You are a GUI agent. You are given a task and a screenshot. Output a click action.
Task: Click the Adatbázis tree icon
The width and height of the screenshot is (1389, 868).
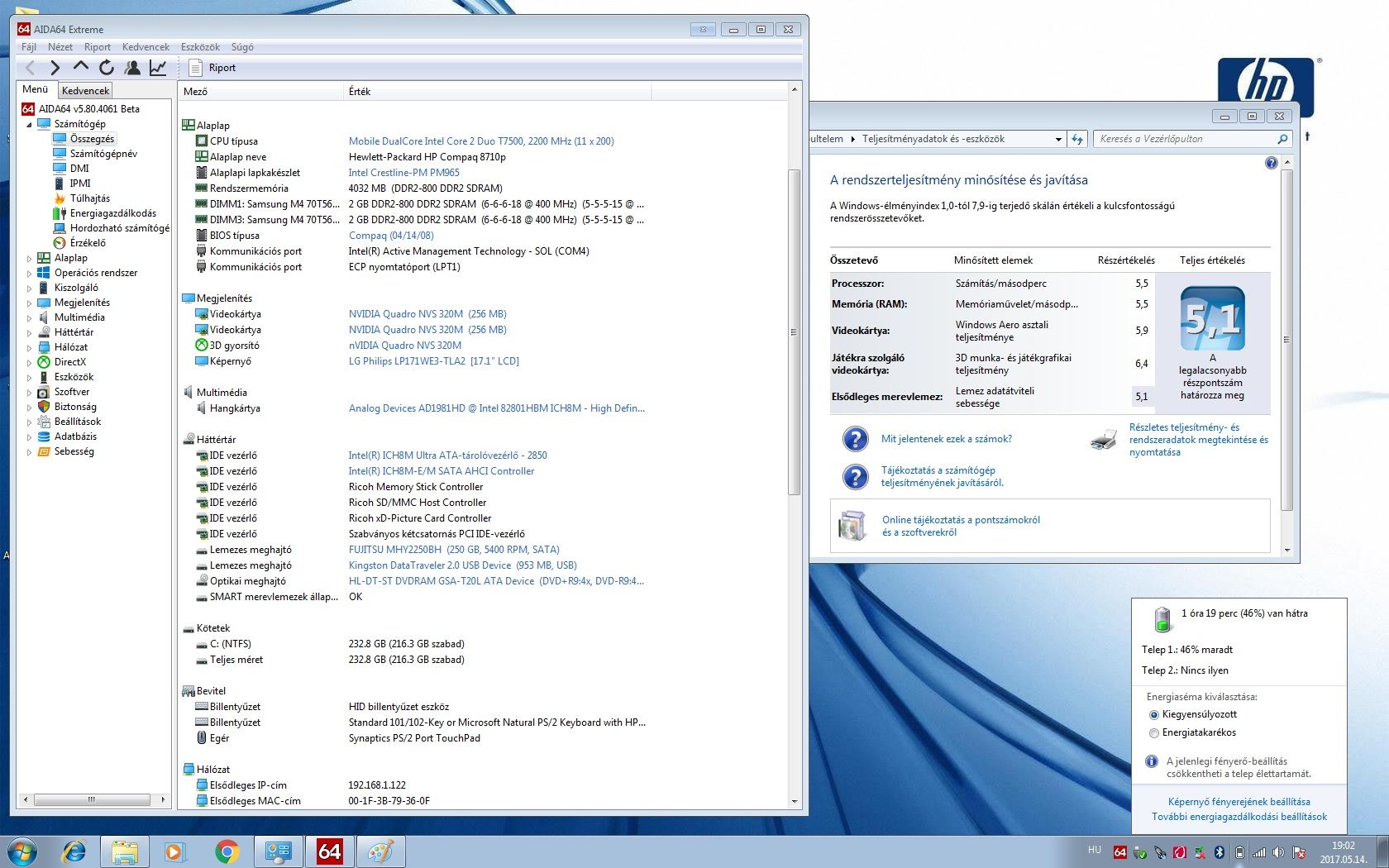(44, 436)
